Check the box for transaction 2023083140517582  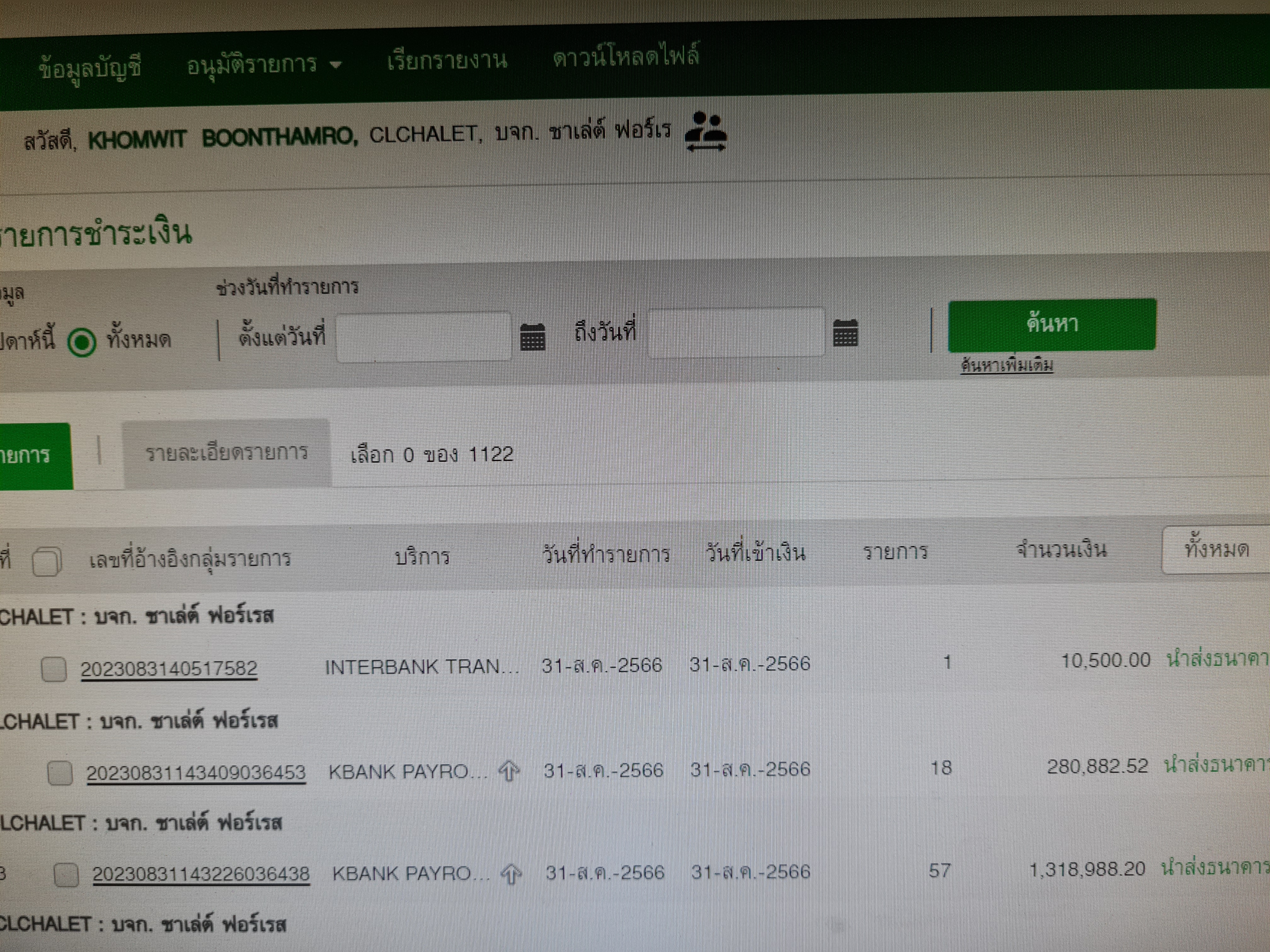pos(54,669)
